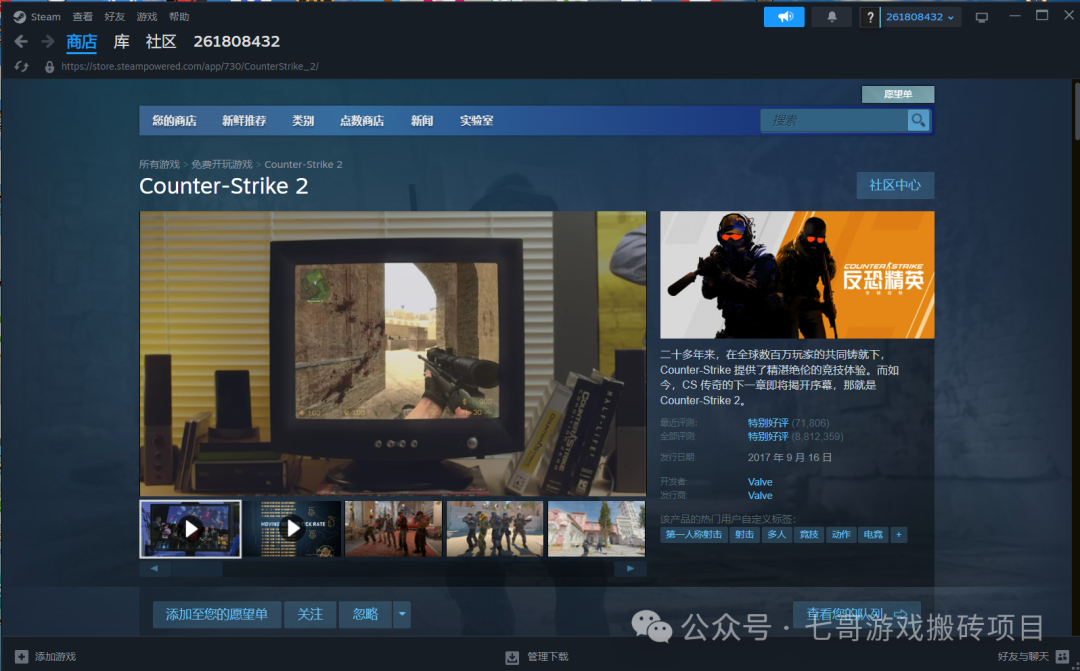Toggle the 关注 follow button
Image resolution: width=1080 pixels, height=671 pixels.
click(x=310, y=615)
